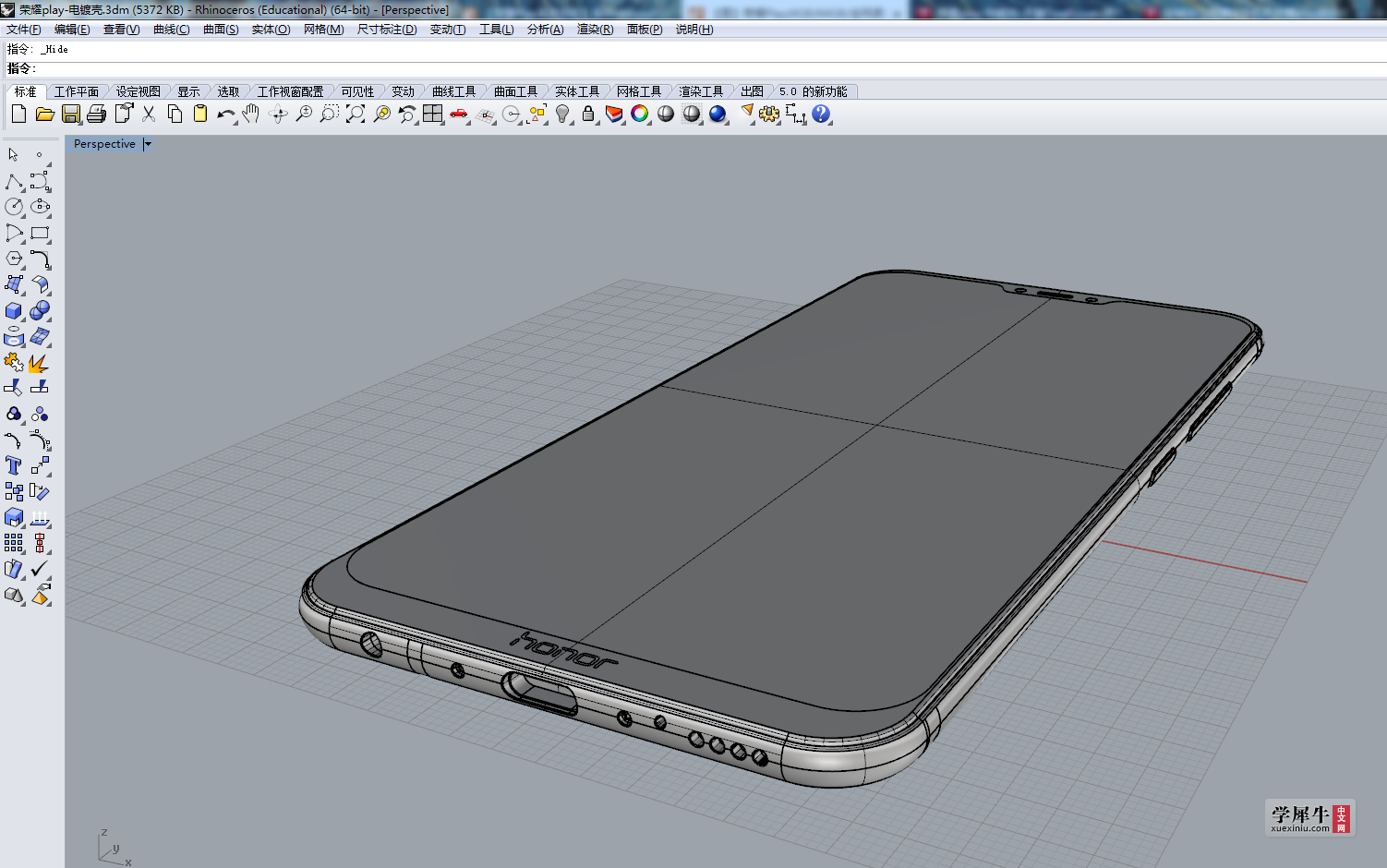Click the four-viewport layout icon

pos(433,114)
